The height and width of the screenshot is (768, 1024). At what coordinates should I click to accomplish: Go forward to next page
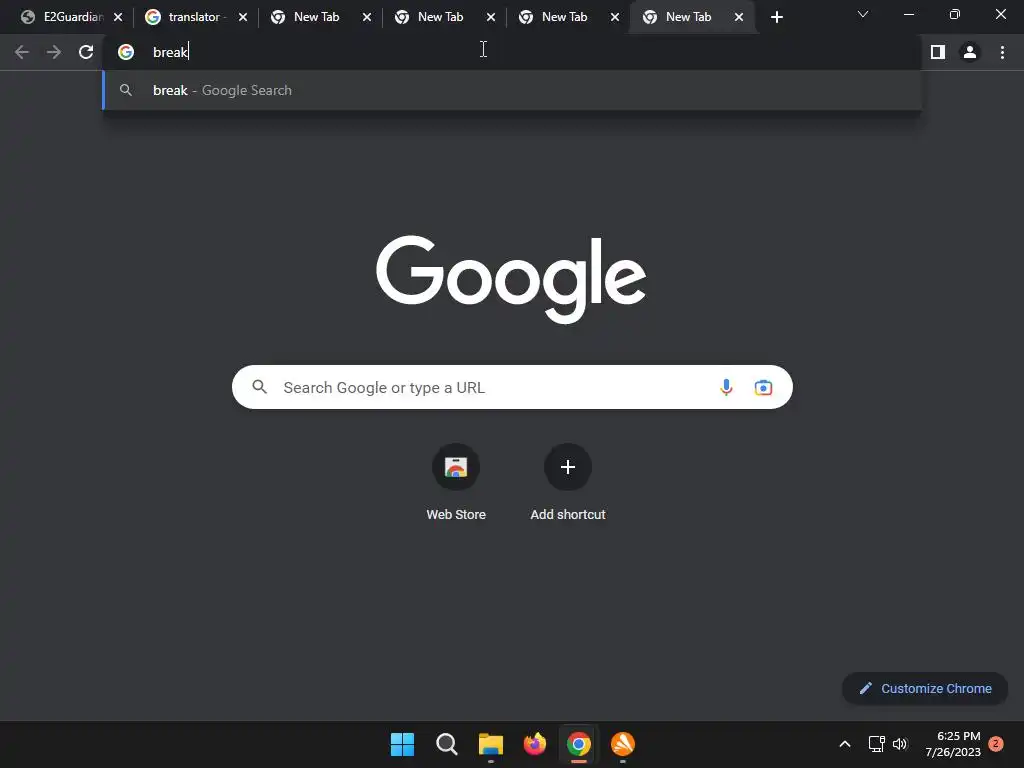pos(54,52)
